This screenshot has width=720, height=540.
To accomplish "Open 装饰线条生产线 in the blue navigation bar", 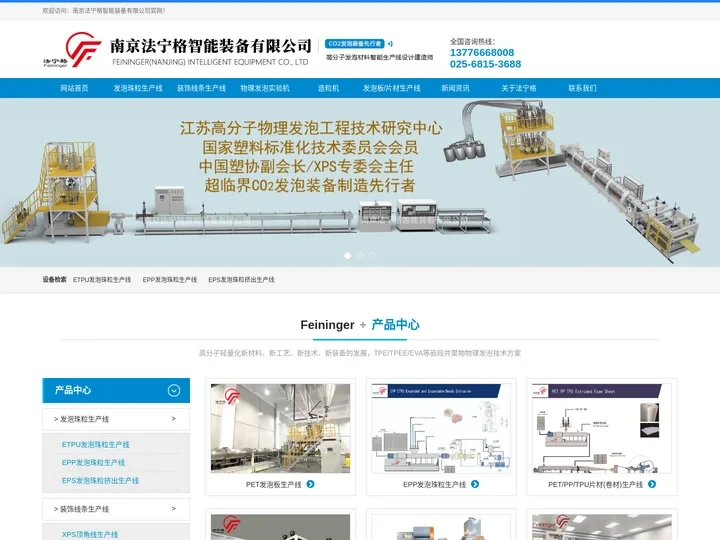I will coord(201,88).
